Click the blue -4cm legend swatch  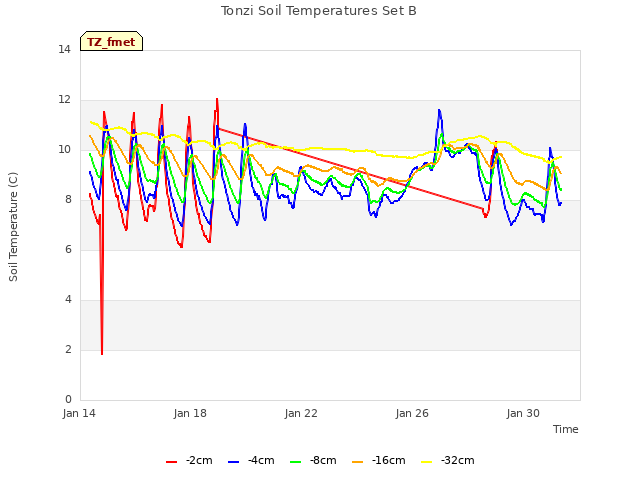[x=233, y=462]
